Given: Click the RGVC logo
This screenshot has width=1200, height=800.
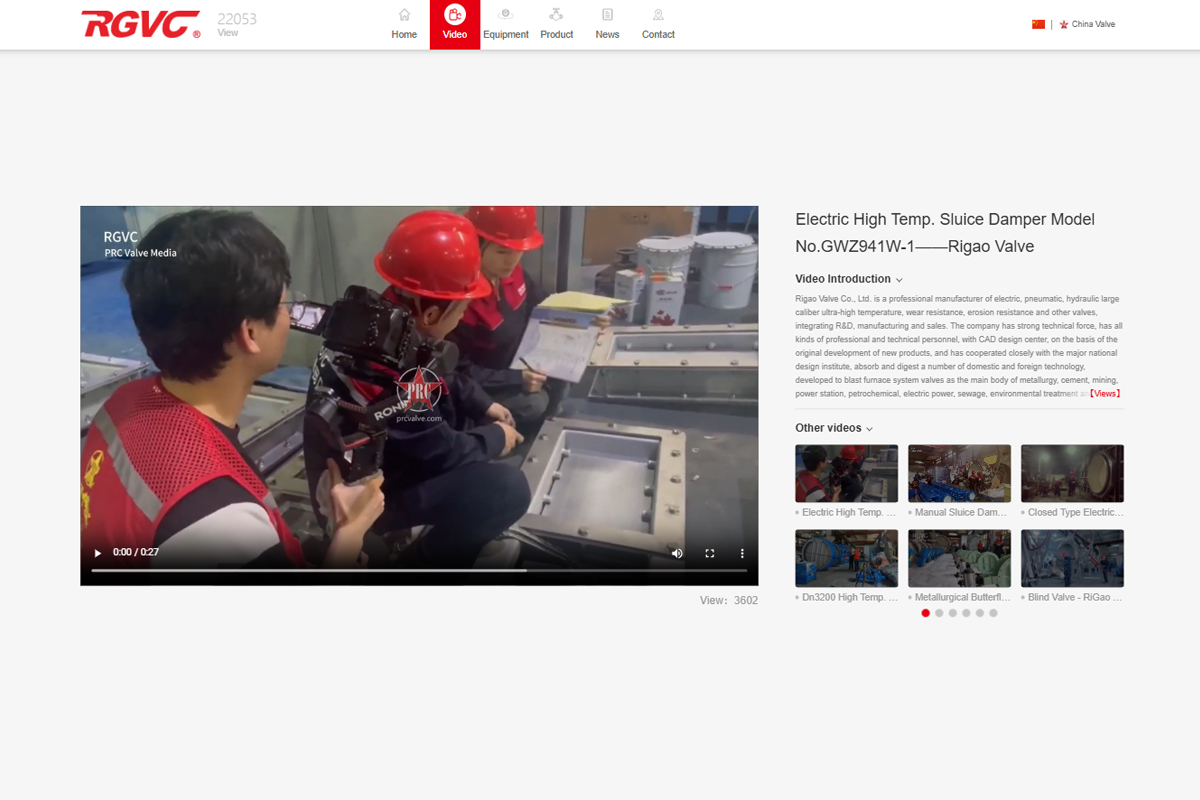Looking at the screenshot, I should click(x=141, y=24).
